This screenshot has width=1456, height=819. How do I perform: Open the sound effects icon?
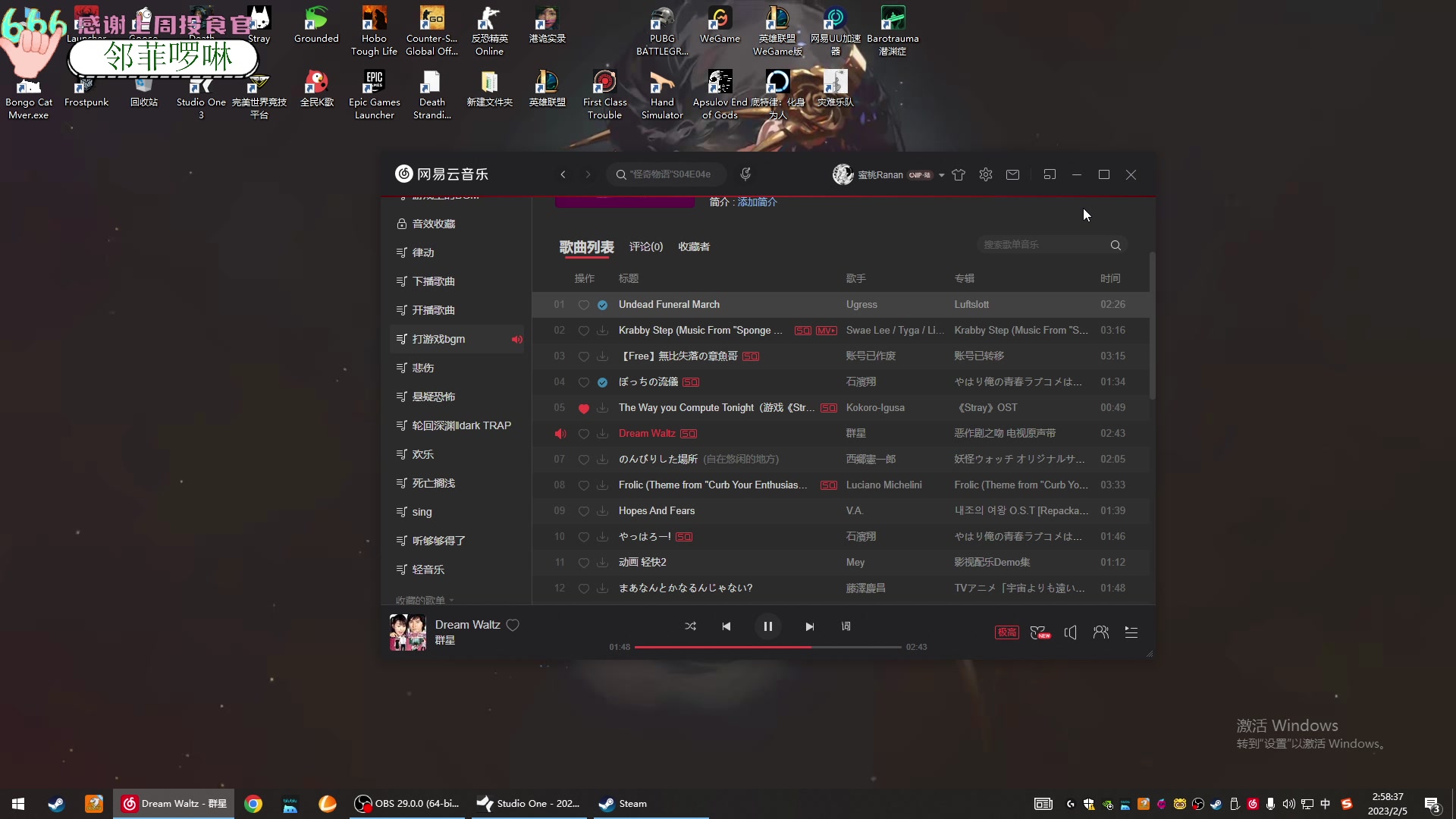(x=1040, y=632)
